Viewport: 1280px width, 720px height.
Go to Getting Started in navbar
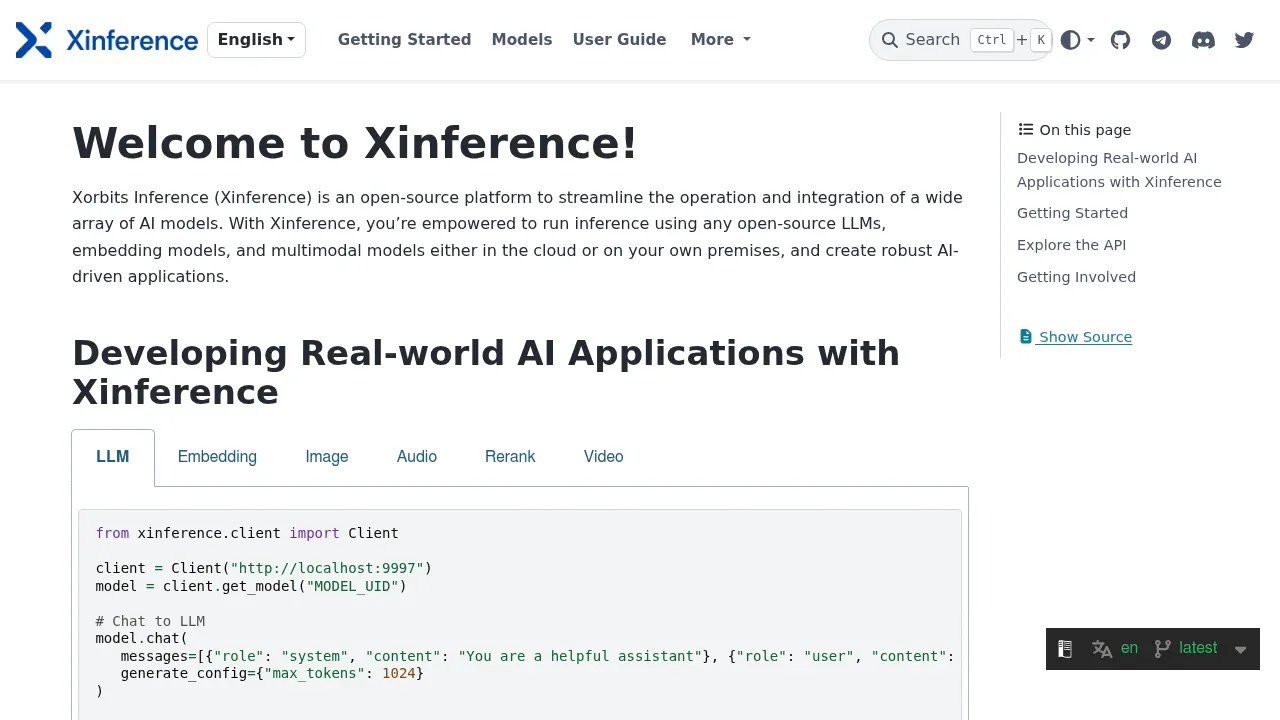click(404, 40)
